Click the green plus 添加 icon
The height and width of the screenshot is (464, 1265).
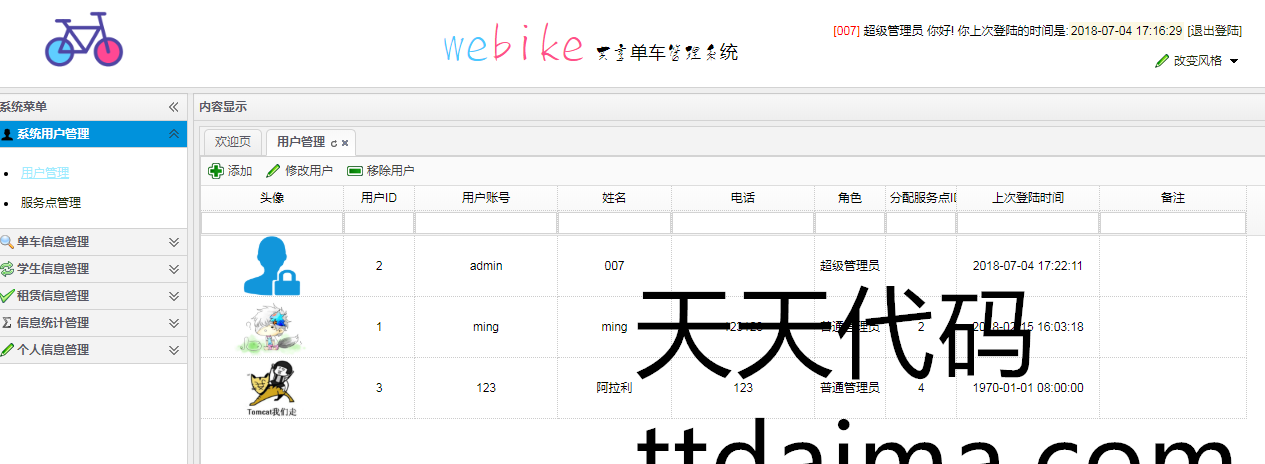click(216, 171)
